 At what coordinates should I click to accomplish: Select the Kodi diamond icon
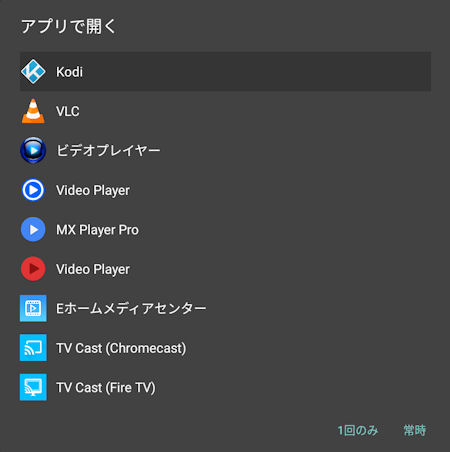pos(33,71)
